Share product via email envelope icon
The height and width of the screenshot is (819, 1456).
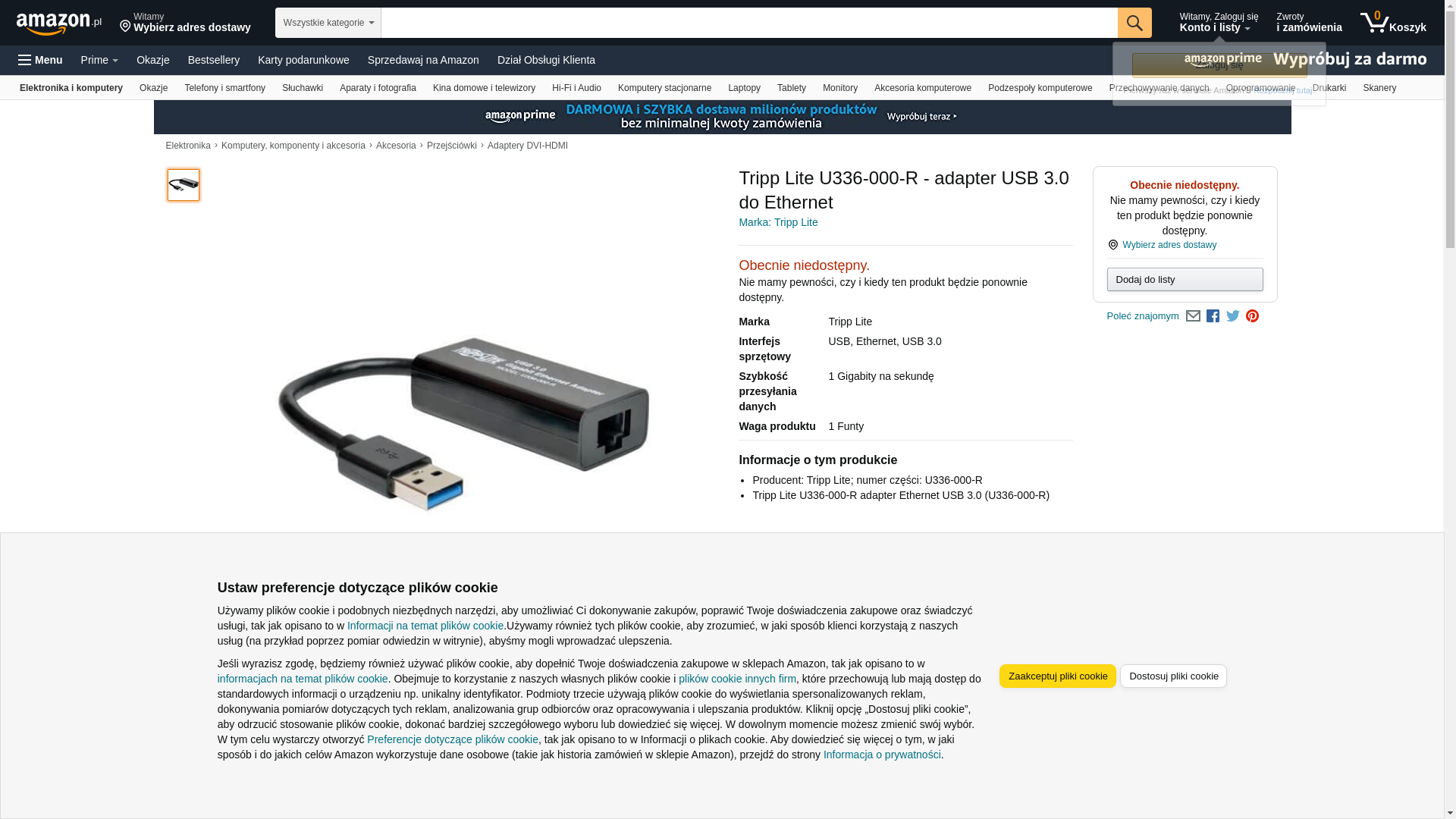pos(1192,316)
